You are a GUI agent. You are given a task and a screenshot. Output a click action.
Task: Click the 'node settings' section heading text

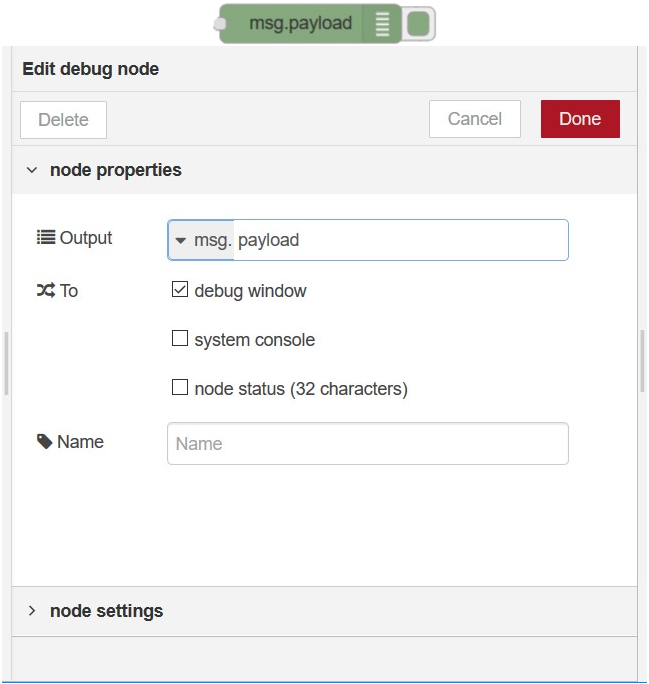(x=106, y=611)
